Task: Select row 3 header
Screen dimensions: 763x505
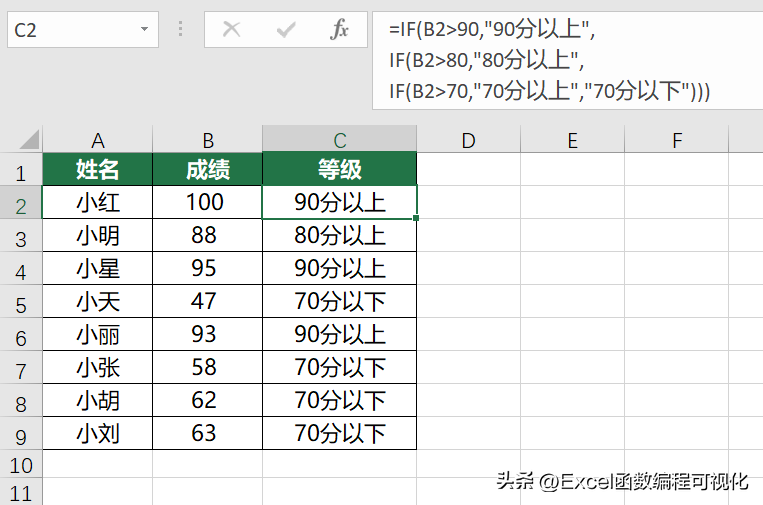Action: [21, 235]
